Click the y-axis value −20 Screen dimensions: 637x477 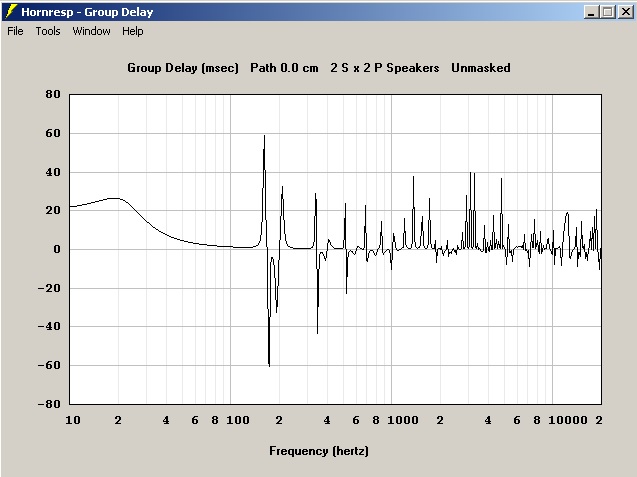pyautogui.click(x=49, y=288)
